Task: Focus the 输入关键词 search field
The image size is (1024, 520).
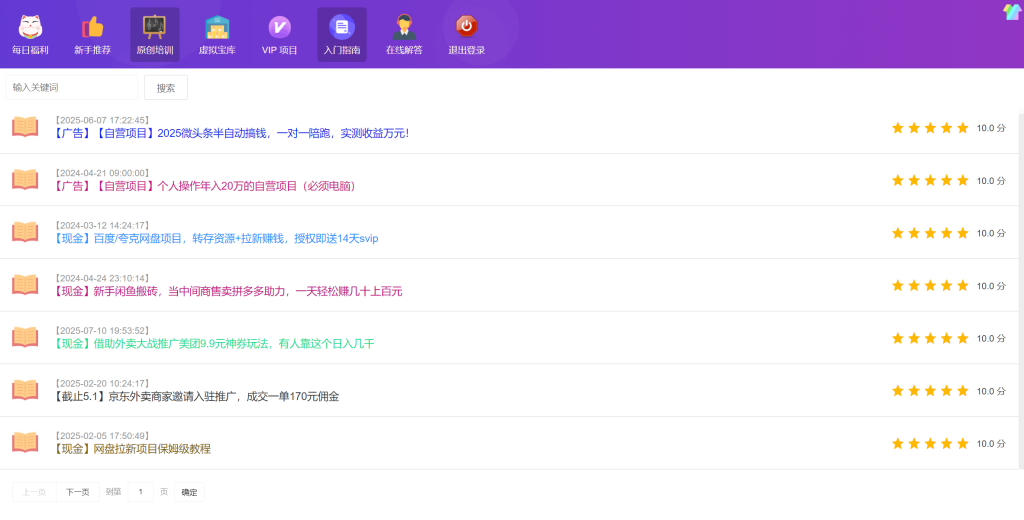Action: (72, 88)
